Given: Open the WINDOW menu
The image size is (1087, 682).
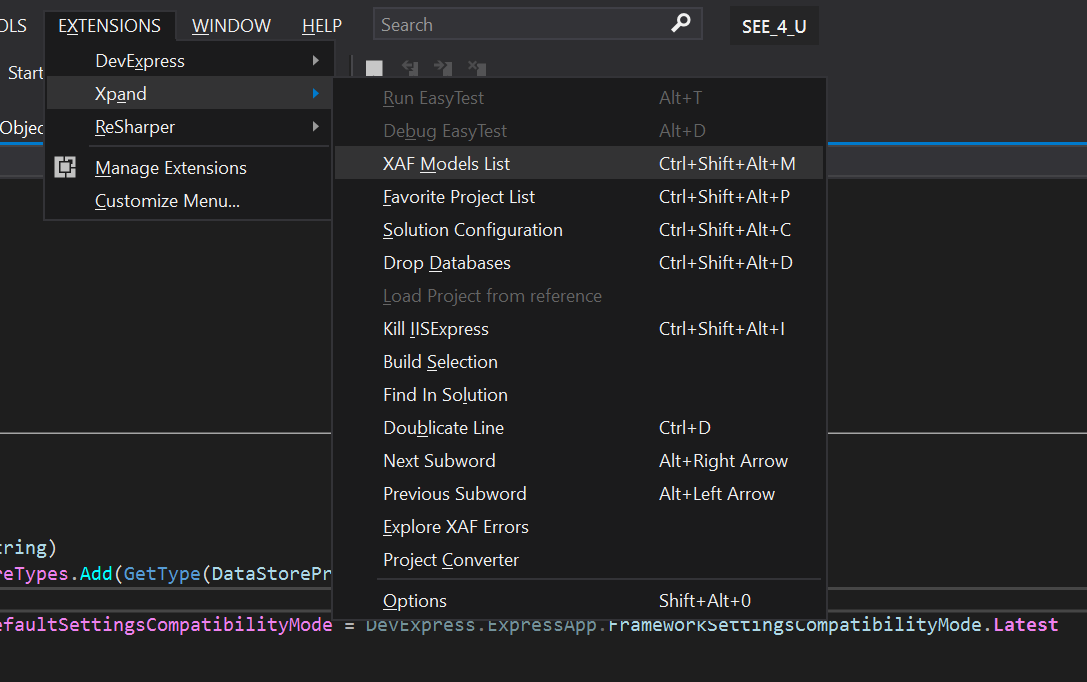Looking at the screenshot, I should 231,26.
